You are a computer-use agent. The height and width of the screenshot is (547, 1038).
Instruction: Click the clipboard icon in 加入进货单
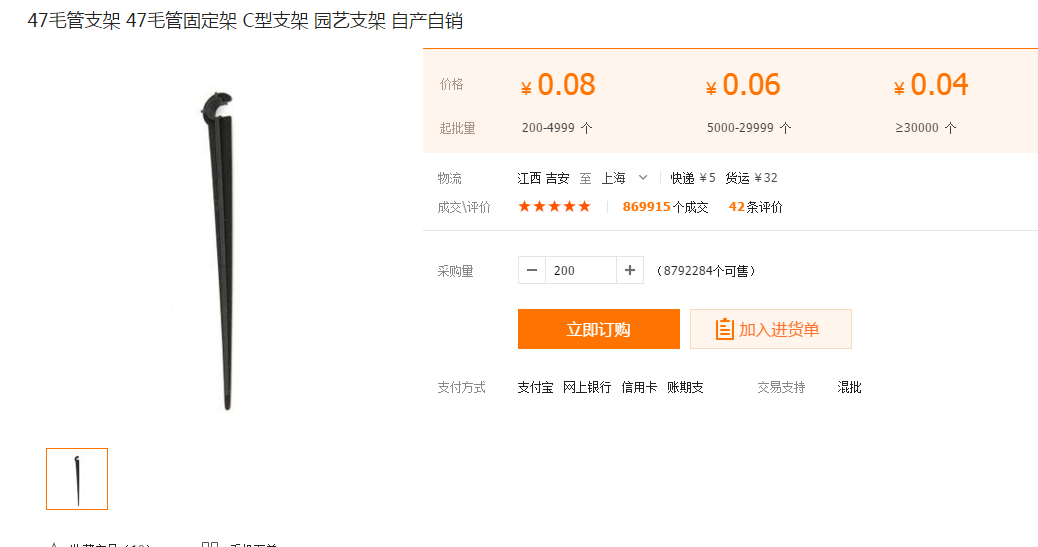(725, 329)
